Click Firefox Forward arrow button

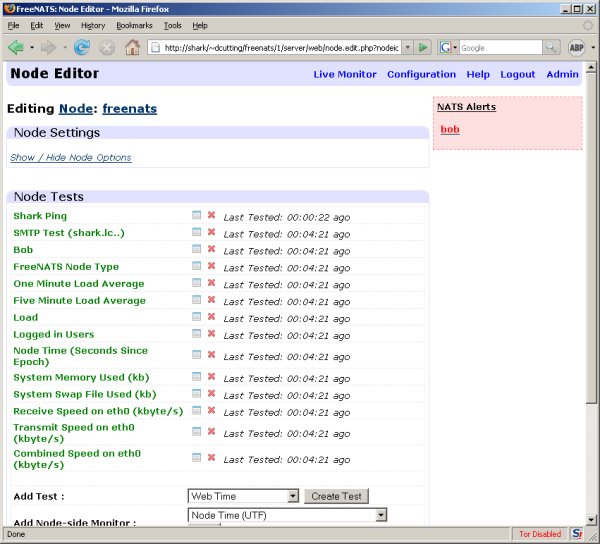click(x=48, y=48)
